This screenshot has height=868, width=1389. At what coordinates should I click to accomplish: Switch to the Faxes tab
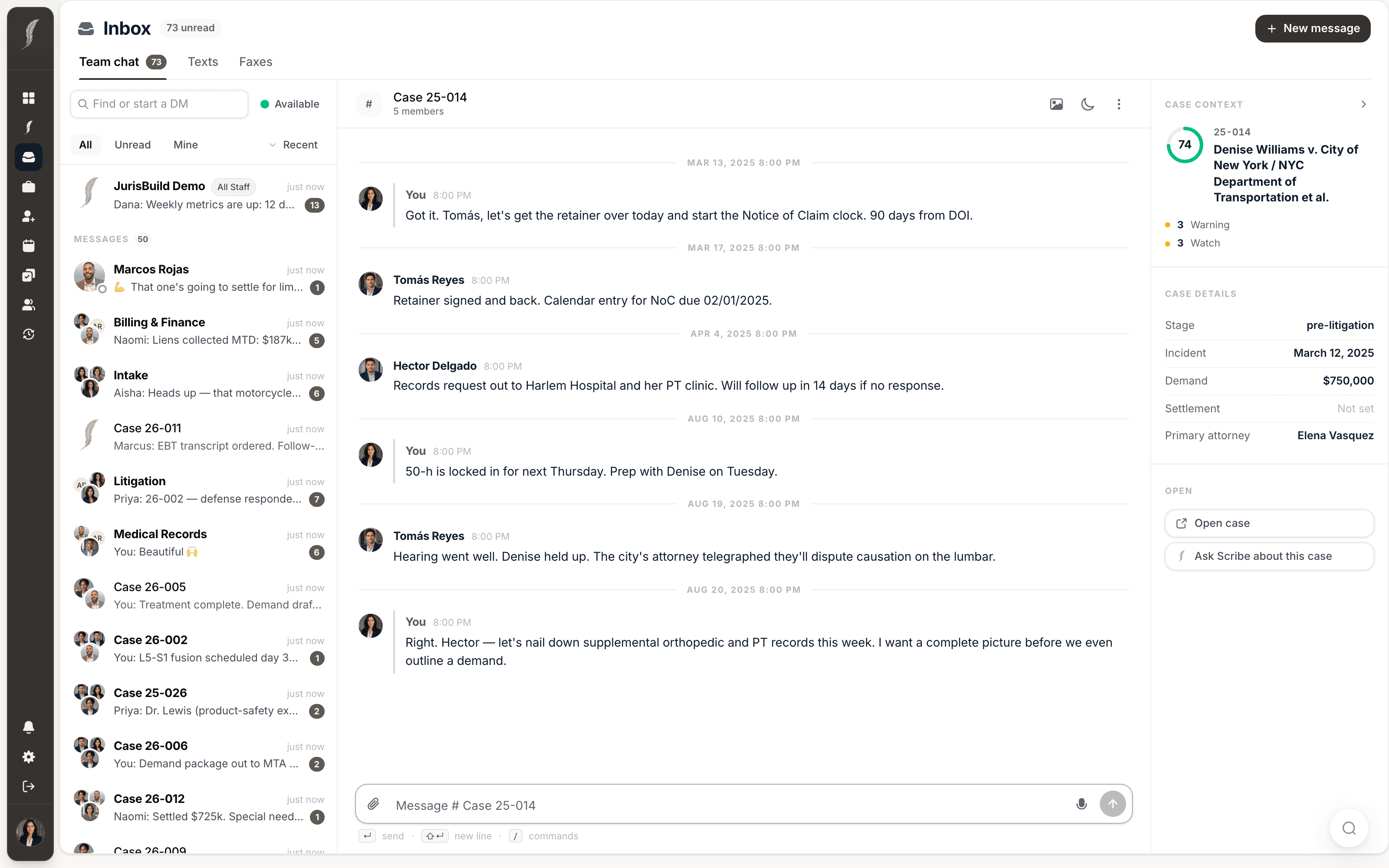255,62
